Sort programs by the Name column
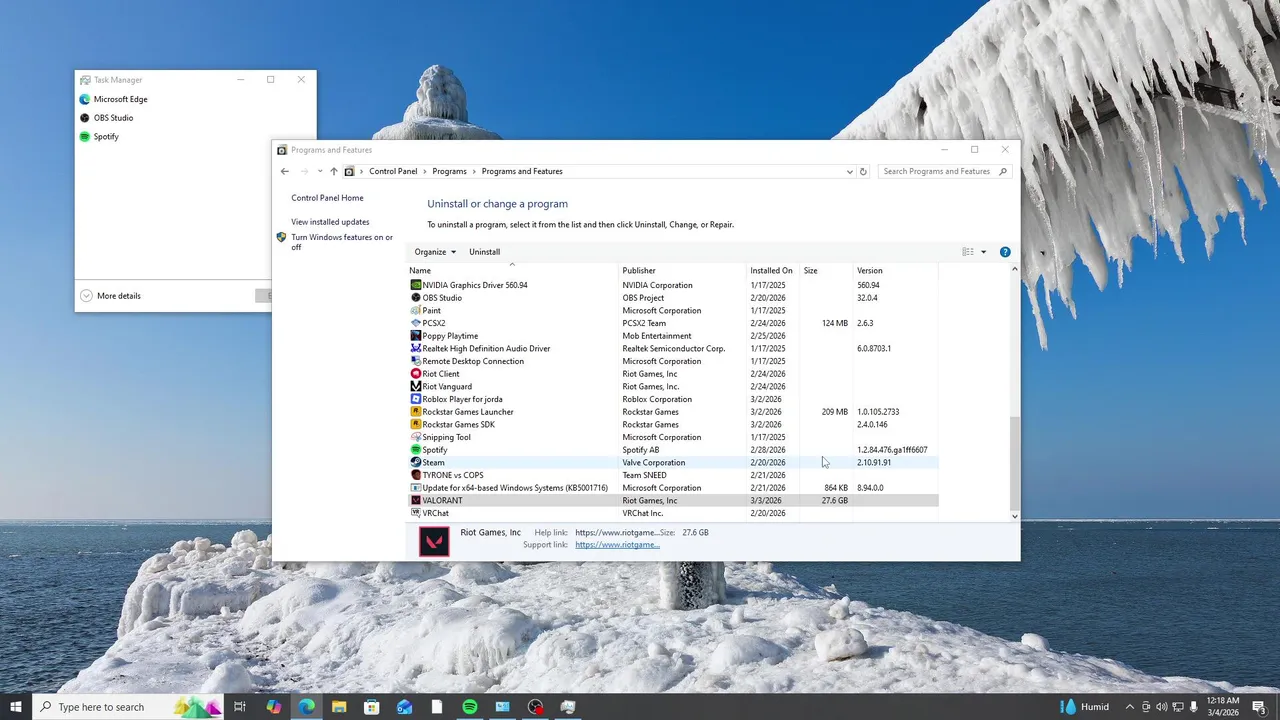1280x720 pixels. [x=513, y=270]
